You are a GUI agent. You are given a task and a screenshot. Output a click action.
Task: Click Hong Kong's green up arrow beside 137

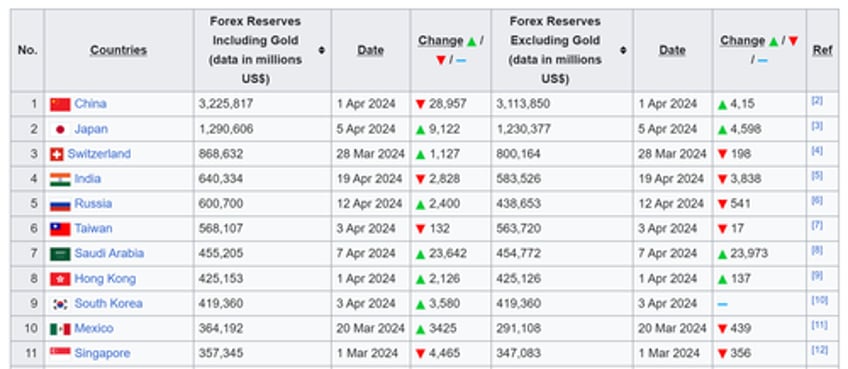(722, 279)
